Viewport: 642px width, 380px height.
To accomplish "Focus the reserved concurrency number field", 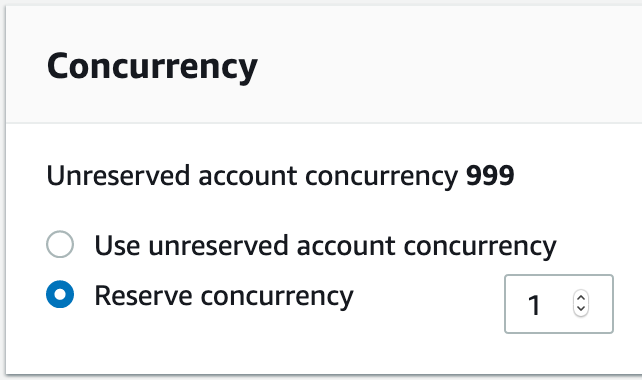I will point(559,304).
